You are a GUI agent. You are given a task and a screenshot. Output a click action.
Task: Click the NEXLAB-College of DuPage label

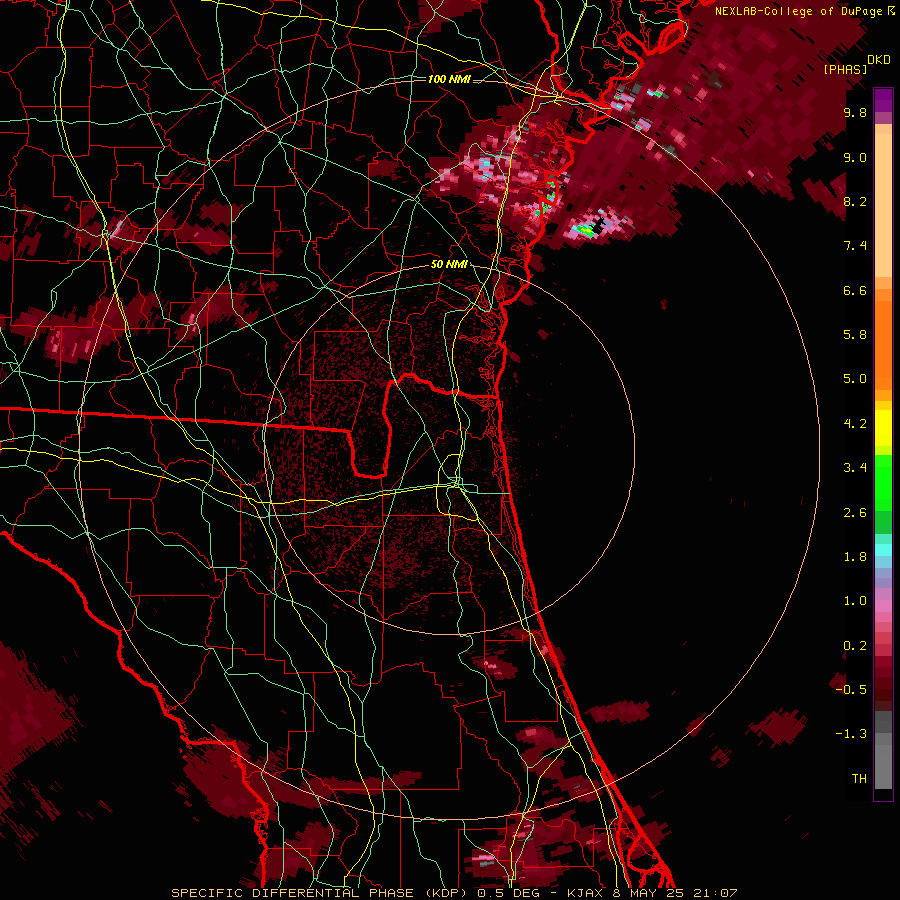(800, 11)
